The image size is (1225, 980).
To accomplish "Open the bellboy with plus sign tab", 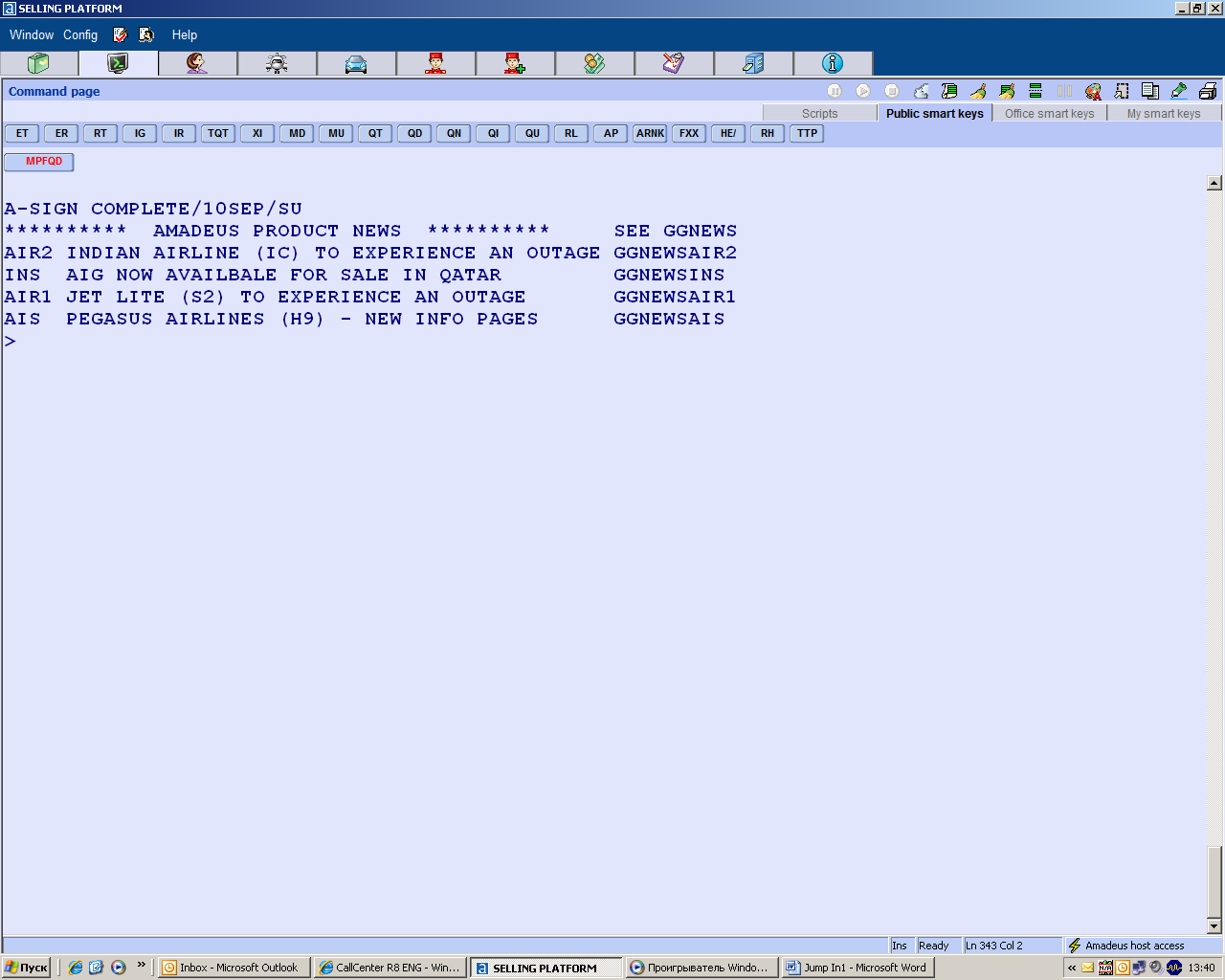I will (516, 63).
